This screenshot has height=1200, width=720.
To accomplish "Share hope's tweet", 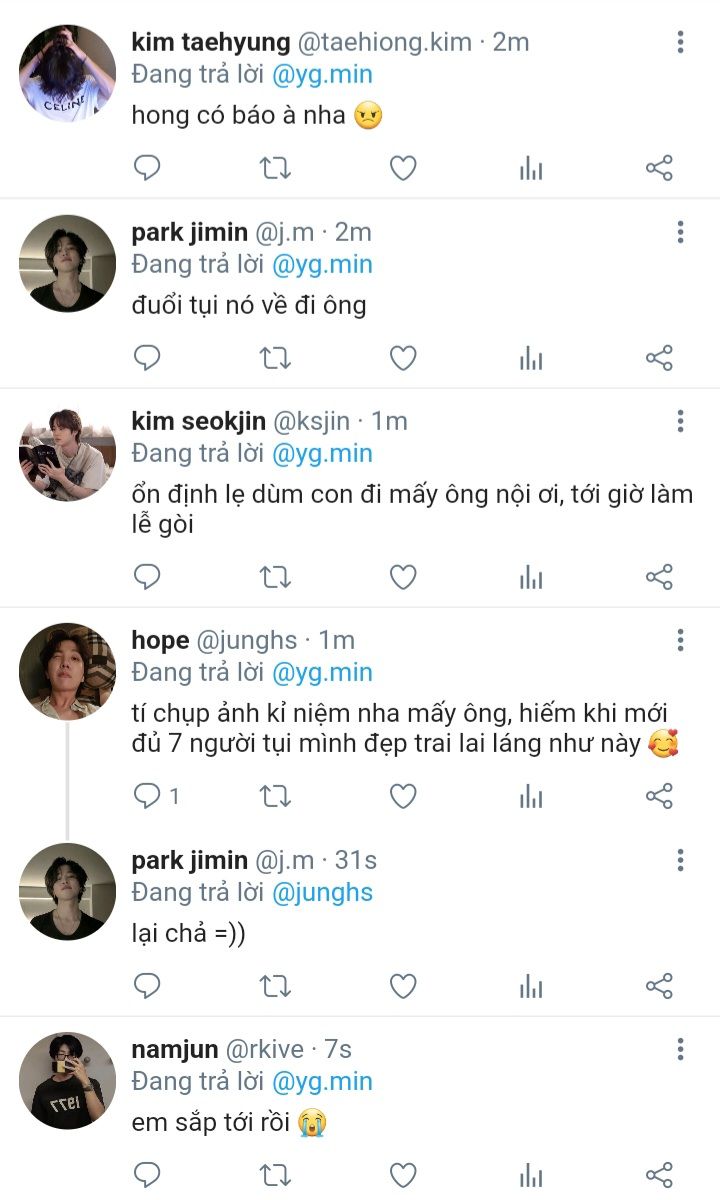I will click(x=659, y=796).
